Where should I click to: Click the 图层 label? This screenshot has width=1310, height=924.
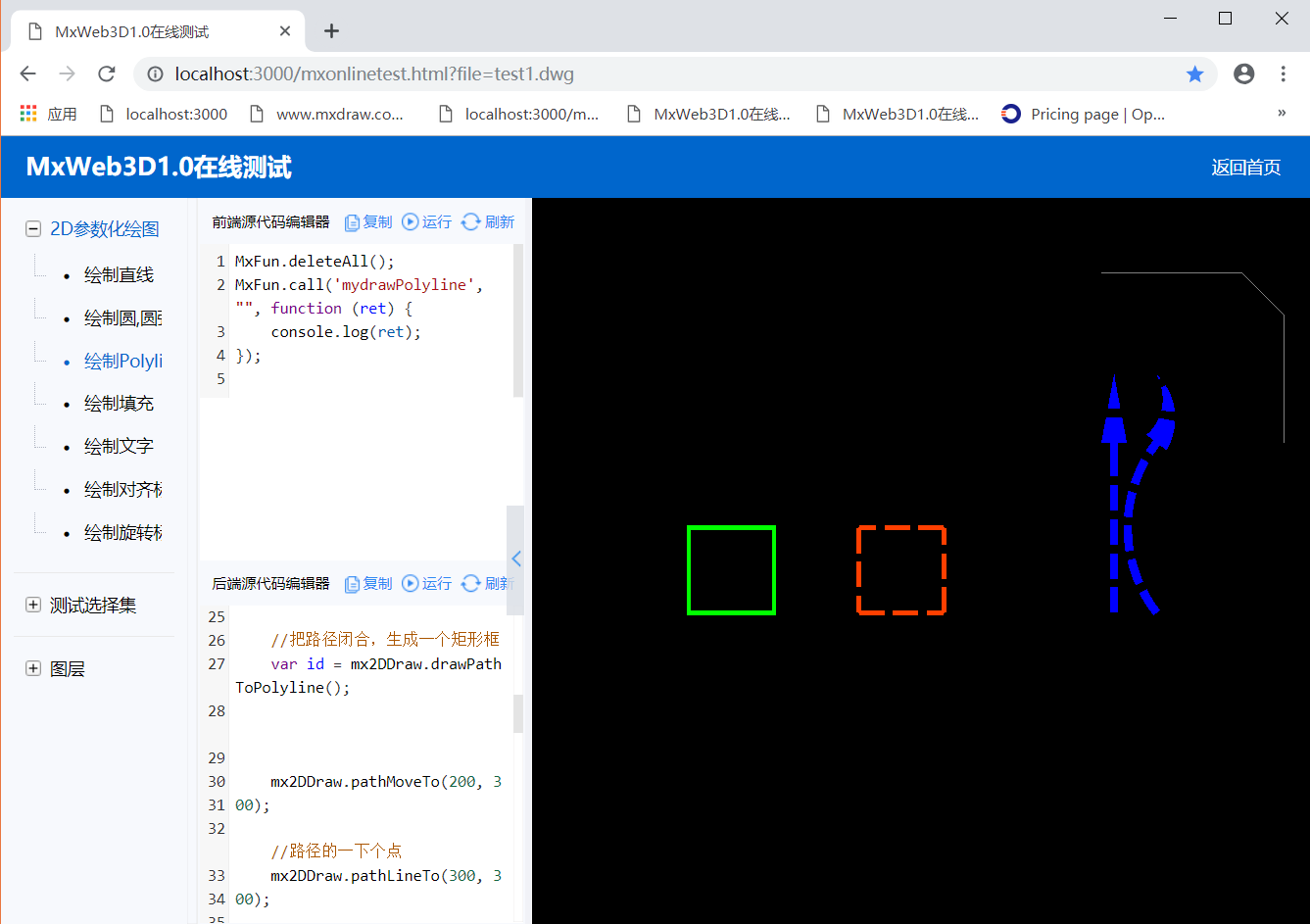tap(68, 669)
